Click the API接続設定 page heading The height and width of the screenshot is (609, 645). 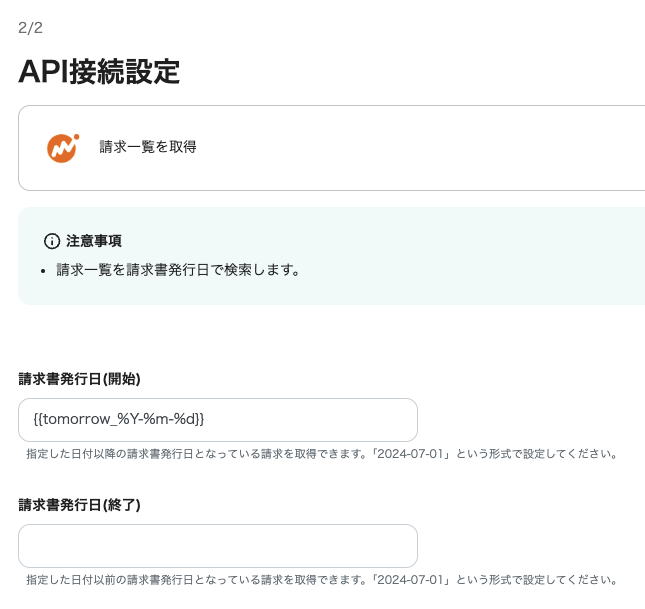click(x=99, y=72)
